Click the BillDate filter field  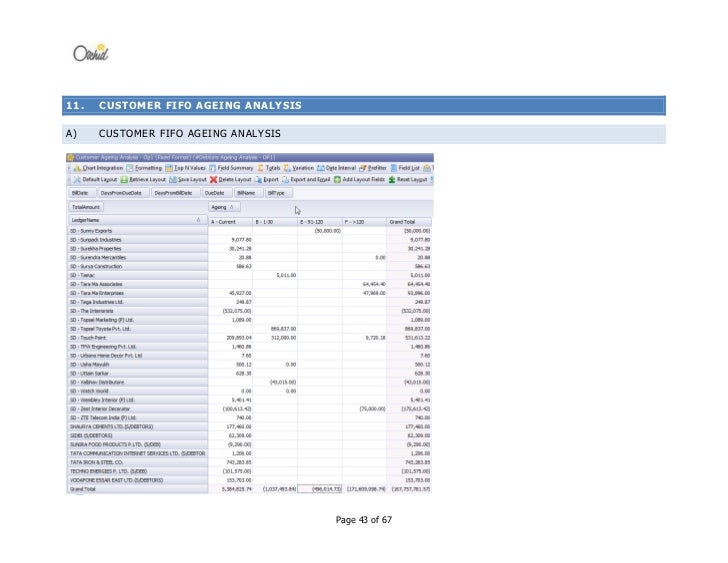pos(82,193)
